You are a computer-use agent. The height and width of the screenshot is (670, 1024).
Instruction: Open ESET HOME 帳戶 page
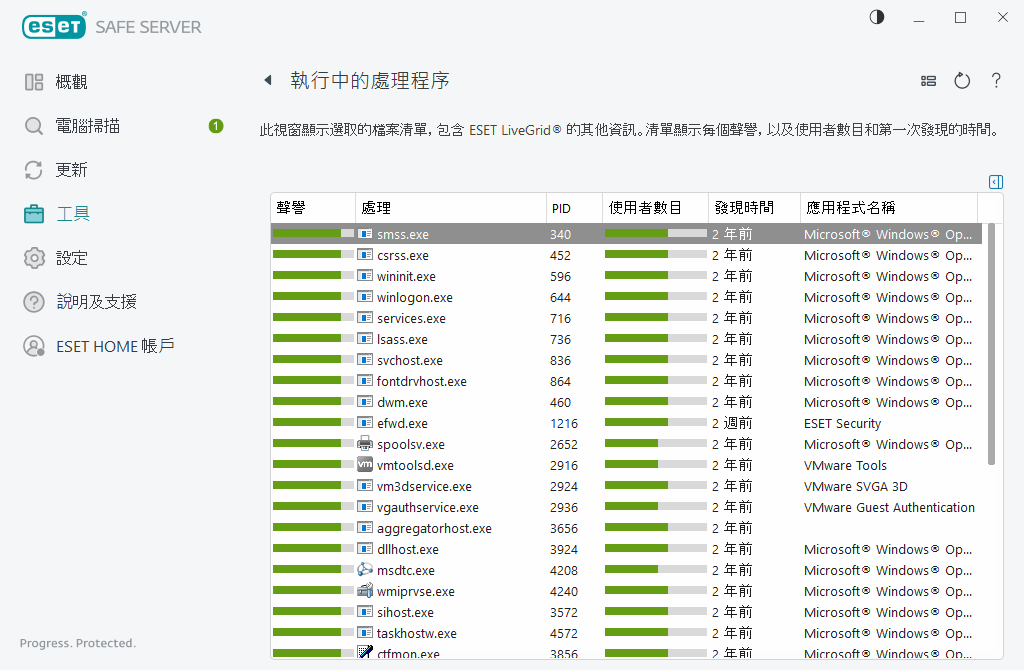click(115, 346)
